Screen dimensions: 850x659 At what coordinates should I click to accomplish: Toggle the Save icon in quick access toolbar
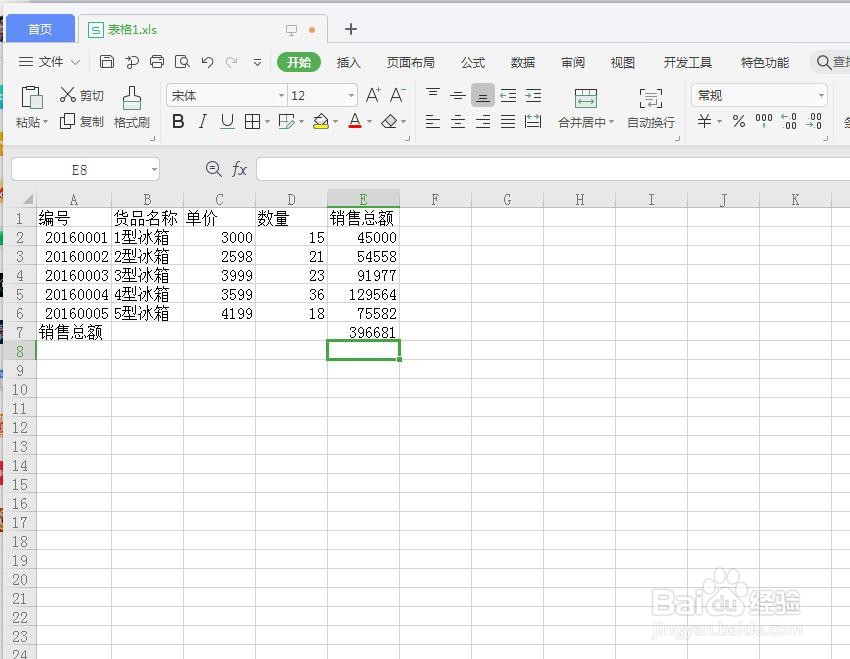click(x=107, y=61)
